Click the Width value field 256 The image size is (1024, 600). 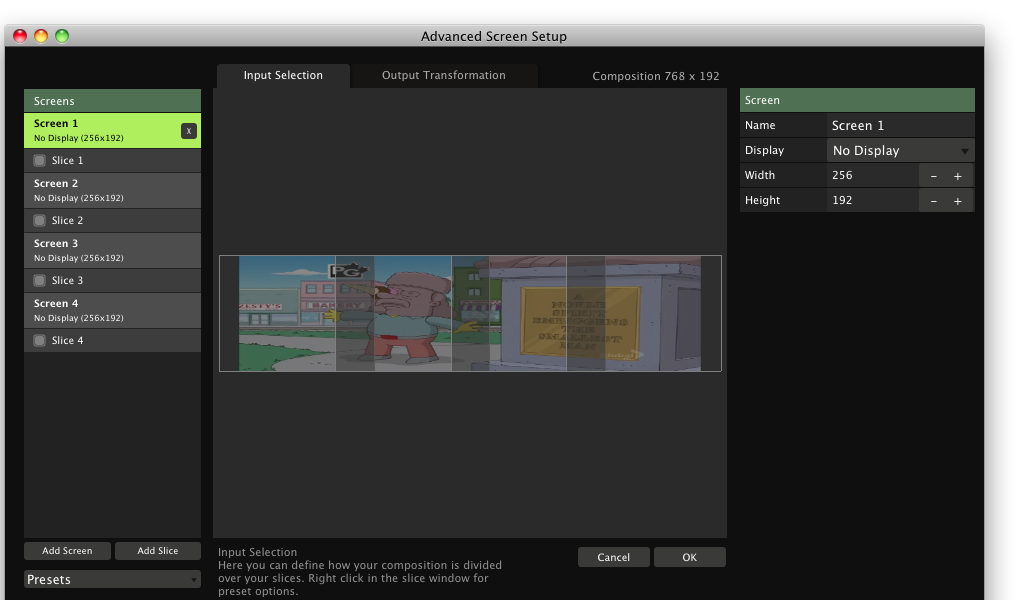[873, 176]
